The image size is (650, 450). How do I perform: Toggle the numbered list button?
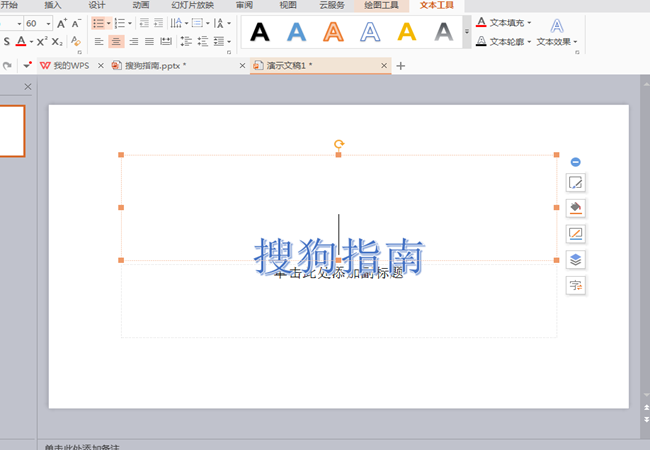click(120, 23)
